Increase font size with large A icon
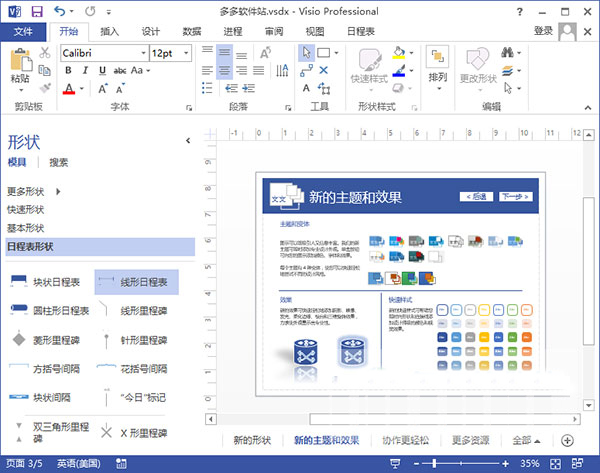600x473 pixels. [103, 89]
